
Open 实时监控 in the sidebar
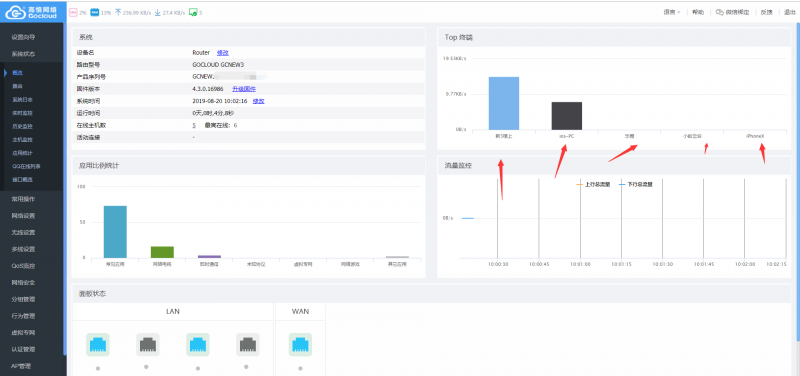point(22,113)
